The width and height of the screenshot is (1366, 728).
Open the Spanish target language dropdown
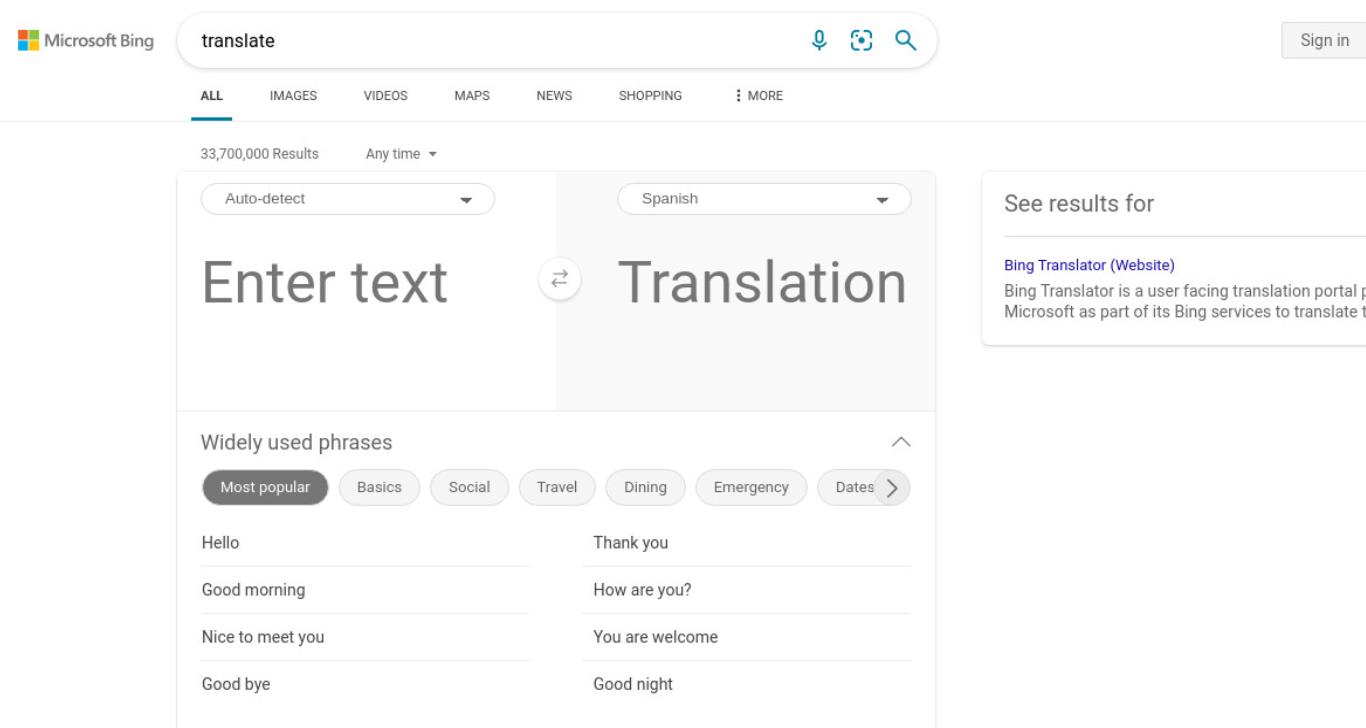click(764, 199)
